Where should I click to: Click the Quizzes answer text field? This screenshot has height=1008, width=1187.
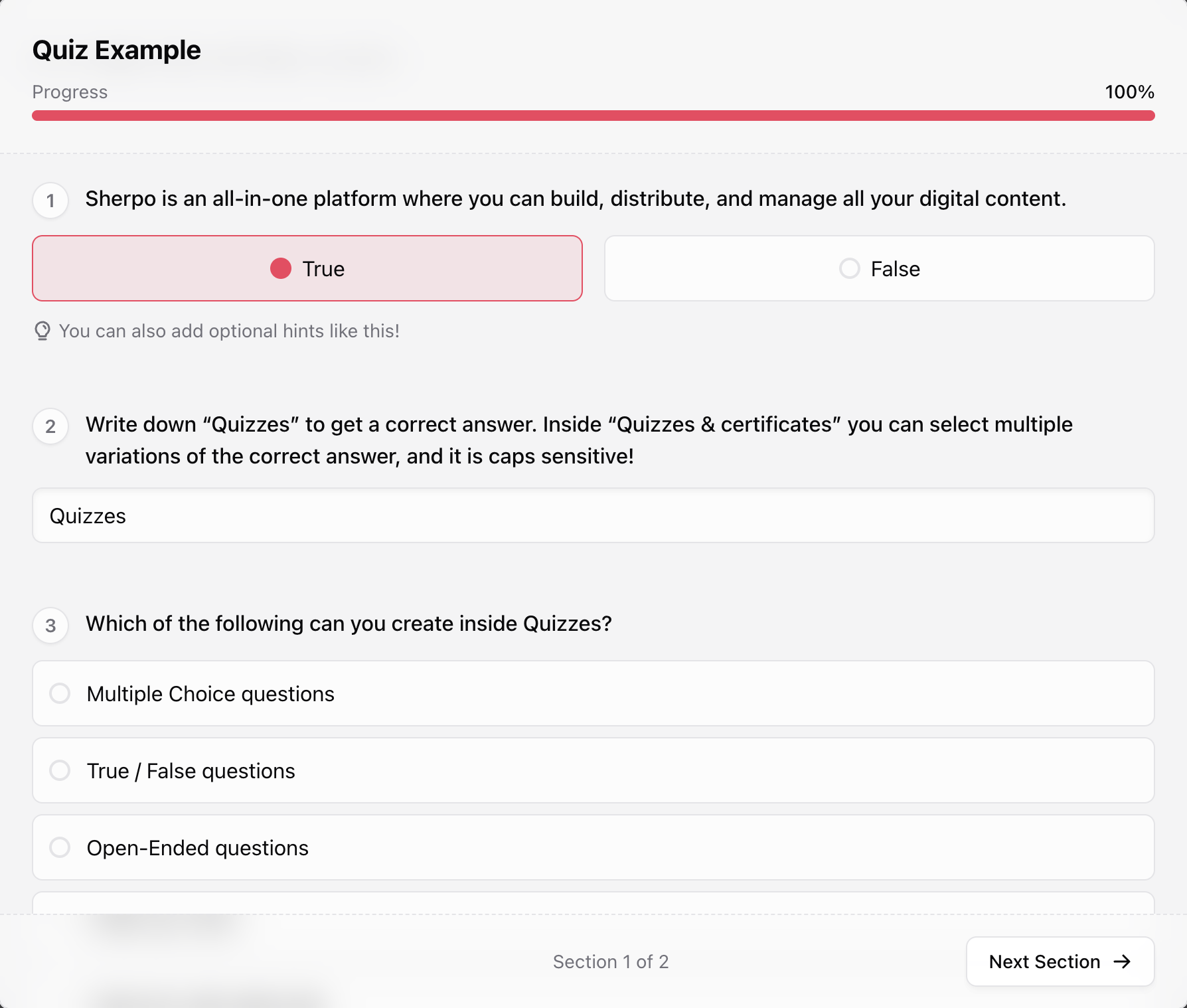[593, 516]
